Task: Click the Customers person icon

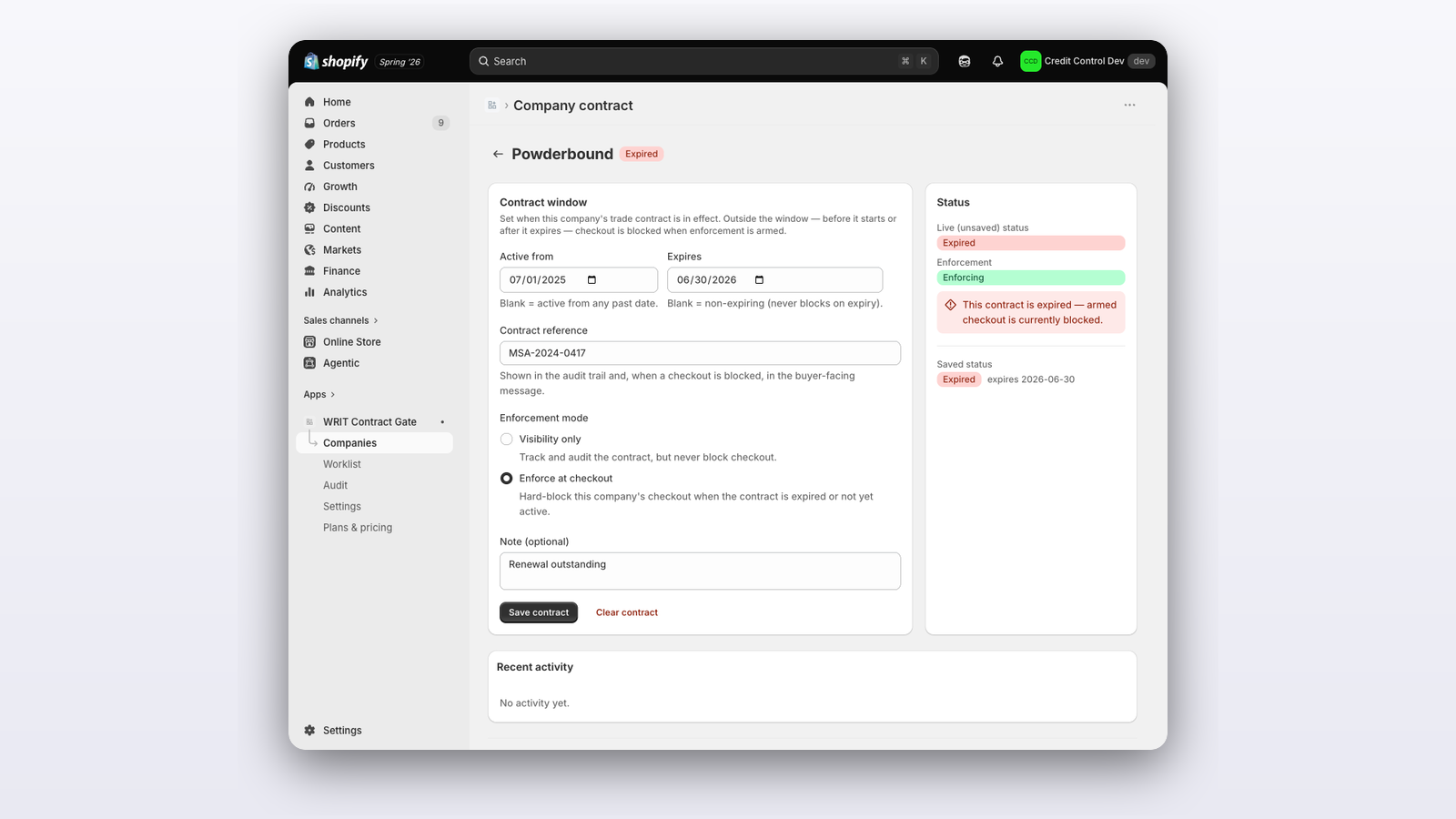Action: (x=309, y=166)
